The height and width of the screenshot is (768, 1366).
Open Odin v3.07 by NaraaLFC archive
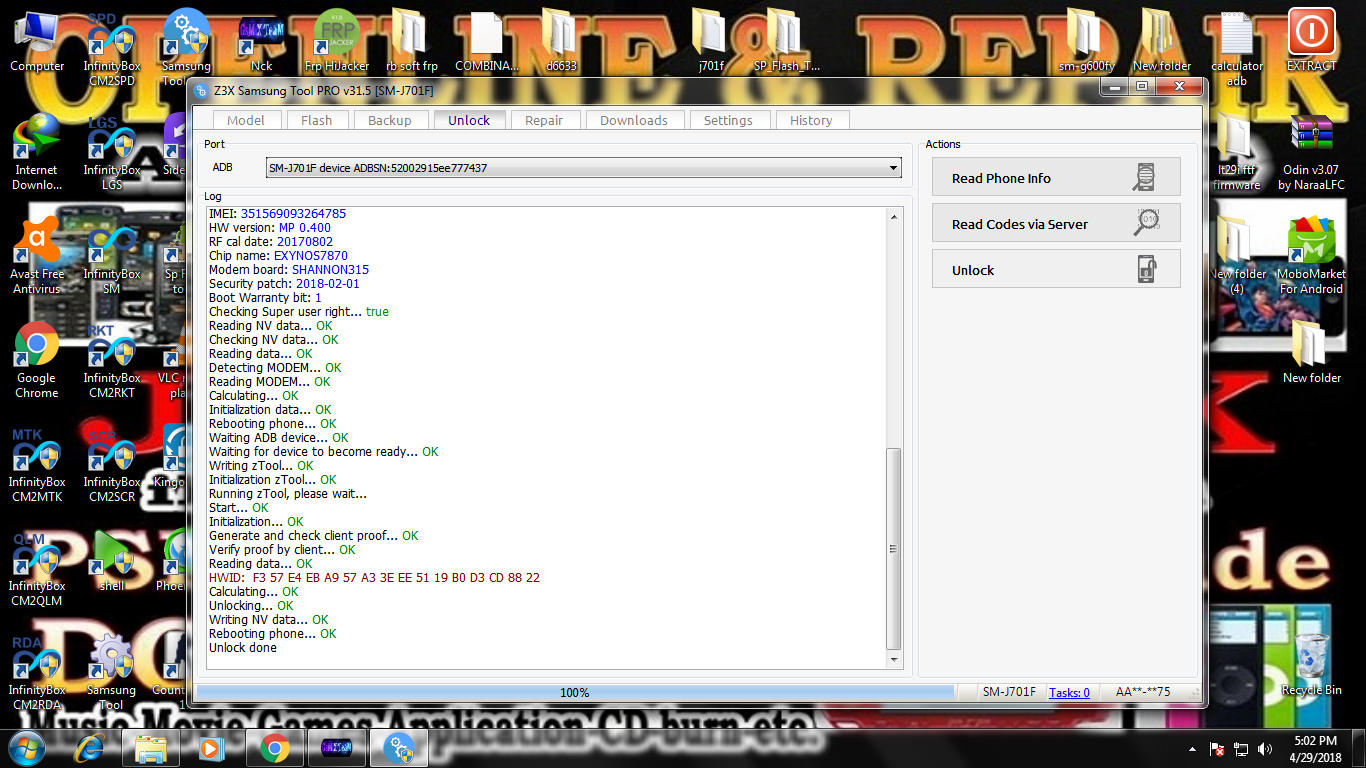pos(1311,152)
